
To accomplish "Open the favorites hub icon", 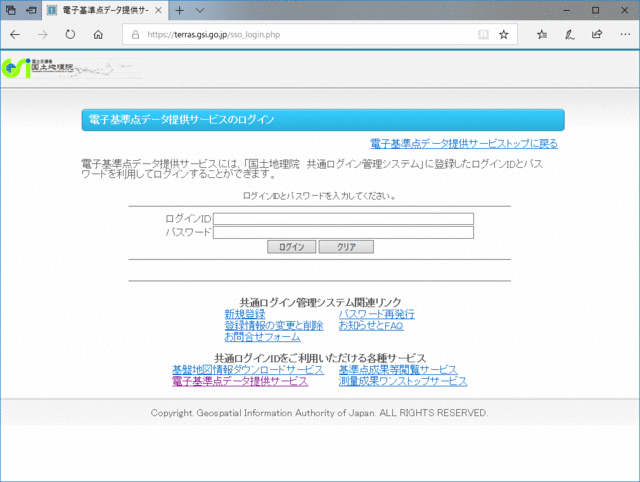I will [x=542, y=35].
